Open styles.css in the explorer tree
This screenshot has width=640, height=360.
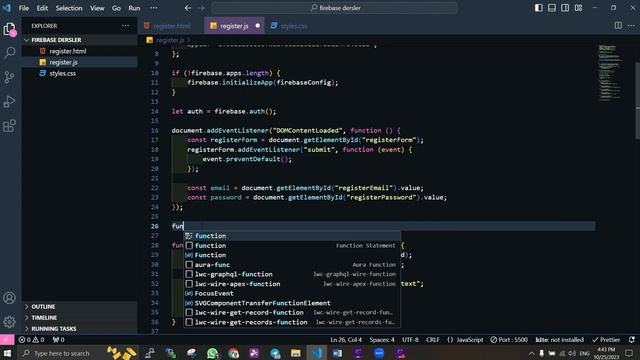click(x=80, y=73)
